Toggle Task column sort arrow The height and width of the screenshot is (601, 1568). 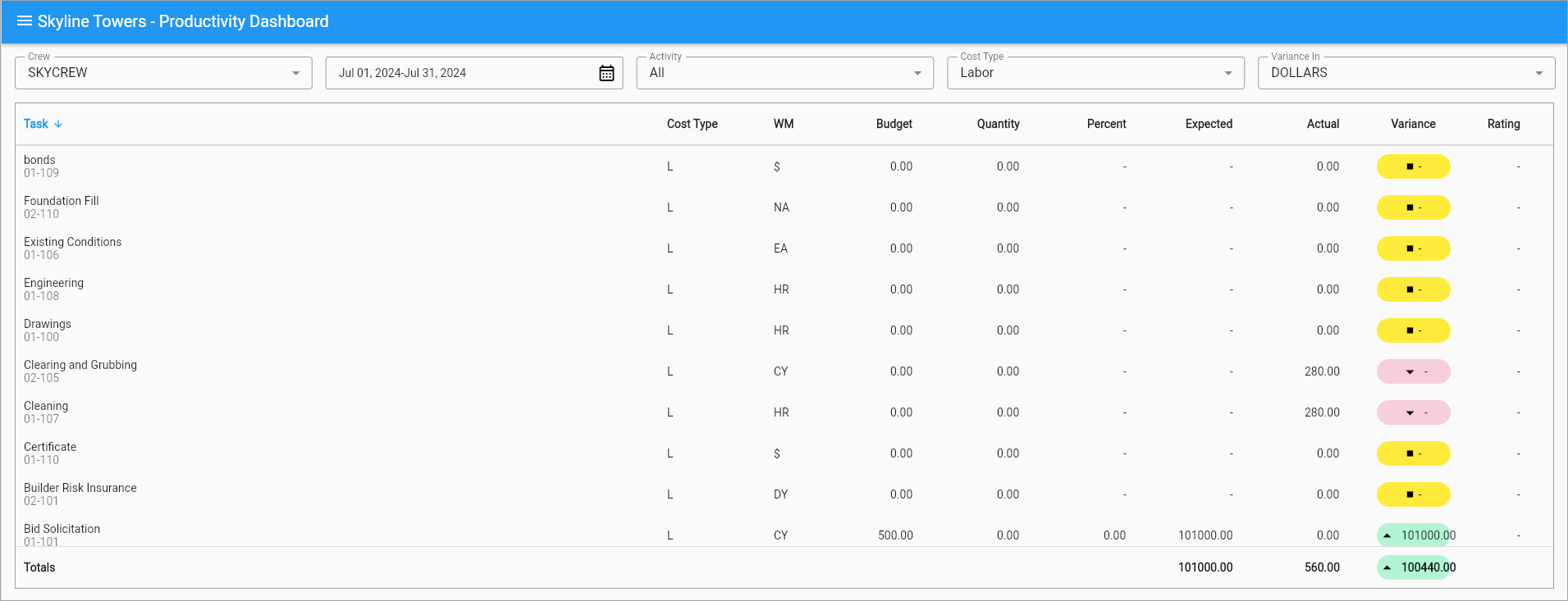click(58, 124)
